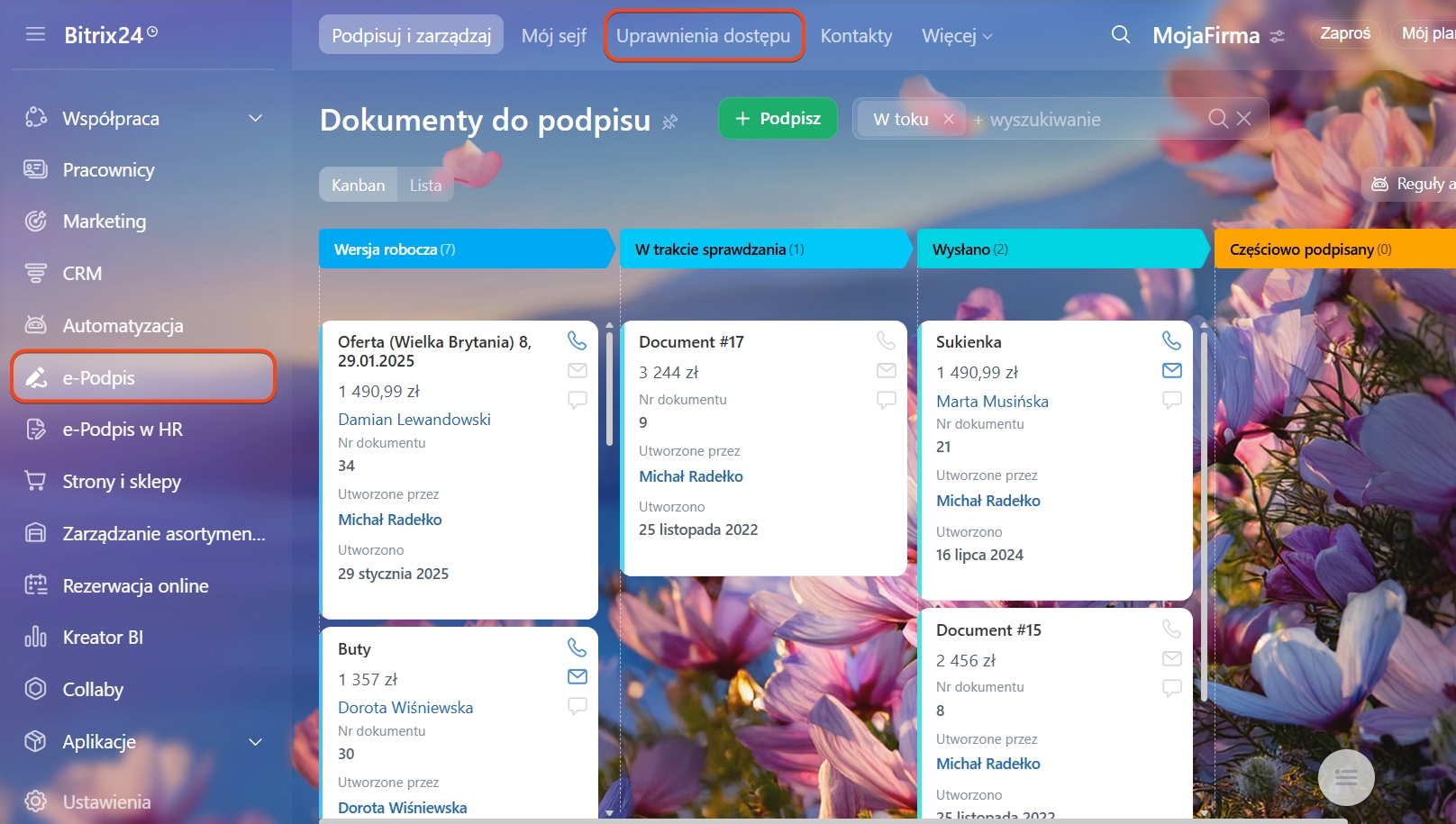This screenshot has height=824, width=1456.
Task: Open Kreator BI from the sidebar
Action: click(x=103, y=638)
